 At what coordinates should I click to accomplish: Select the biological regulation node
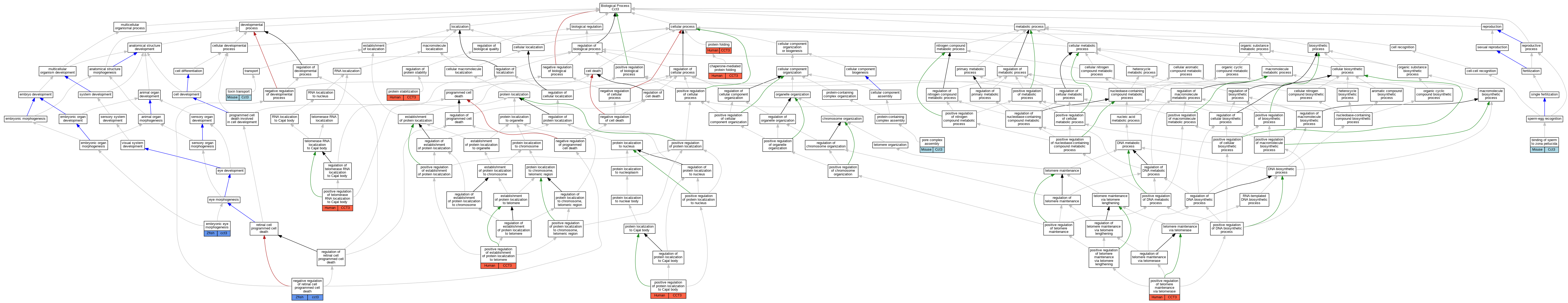tap(586, 27)
